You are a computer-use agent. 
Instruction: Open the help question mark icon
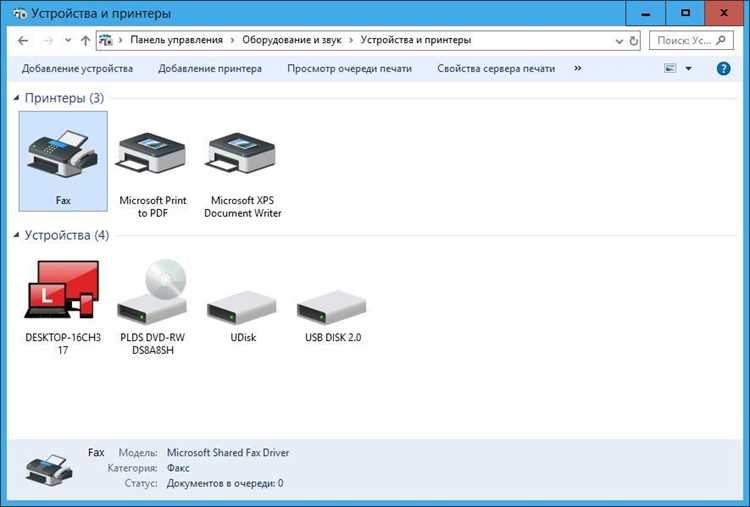pos(723,68)
